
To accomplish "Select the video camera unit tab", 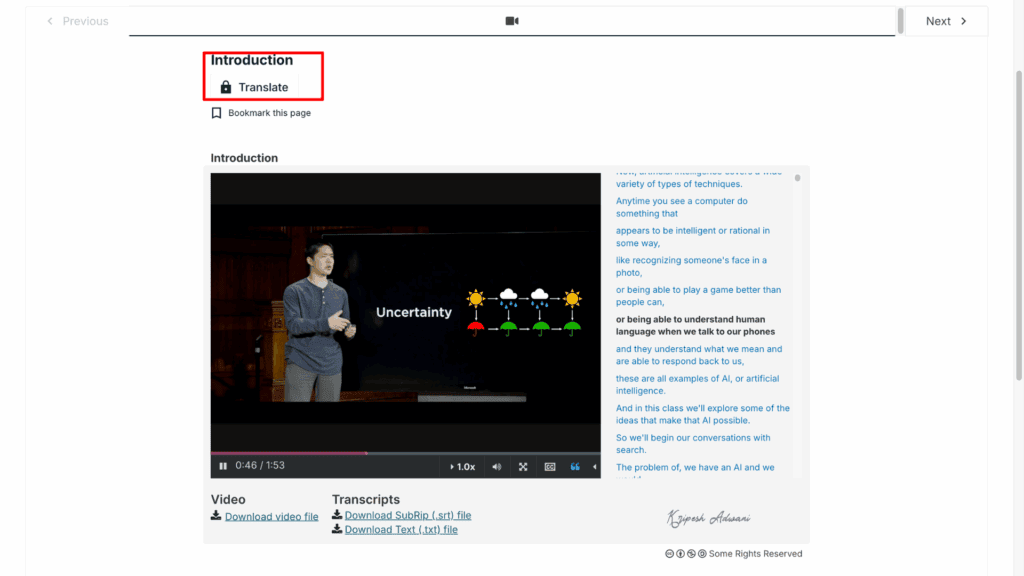I will (512, 21).
